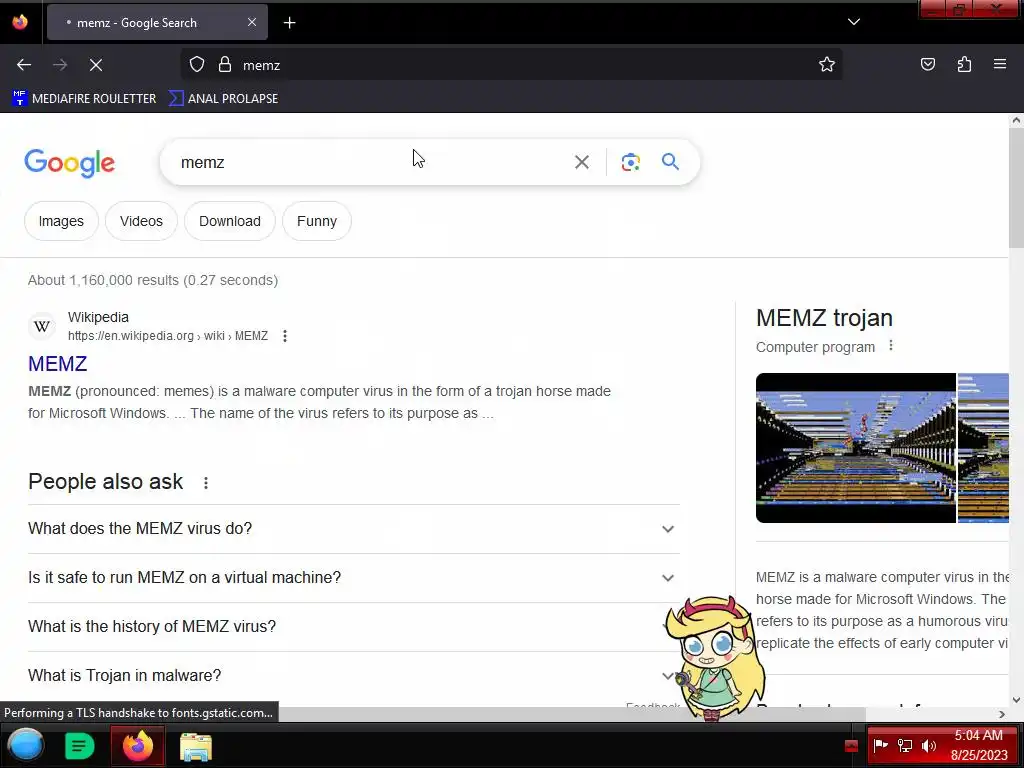
Task: Click the forward navigation arrow
Action: point(60,65)
